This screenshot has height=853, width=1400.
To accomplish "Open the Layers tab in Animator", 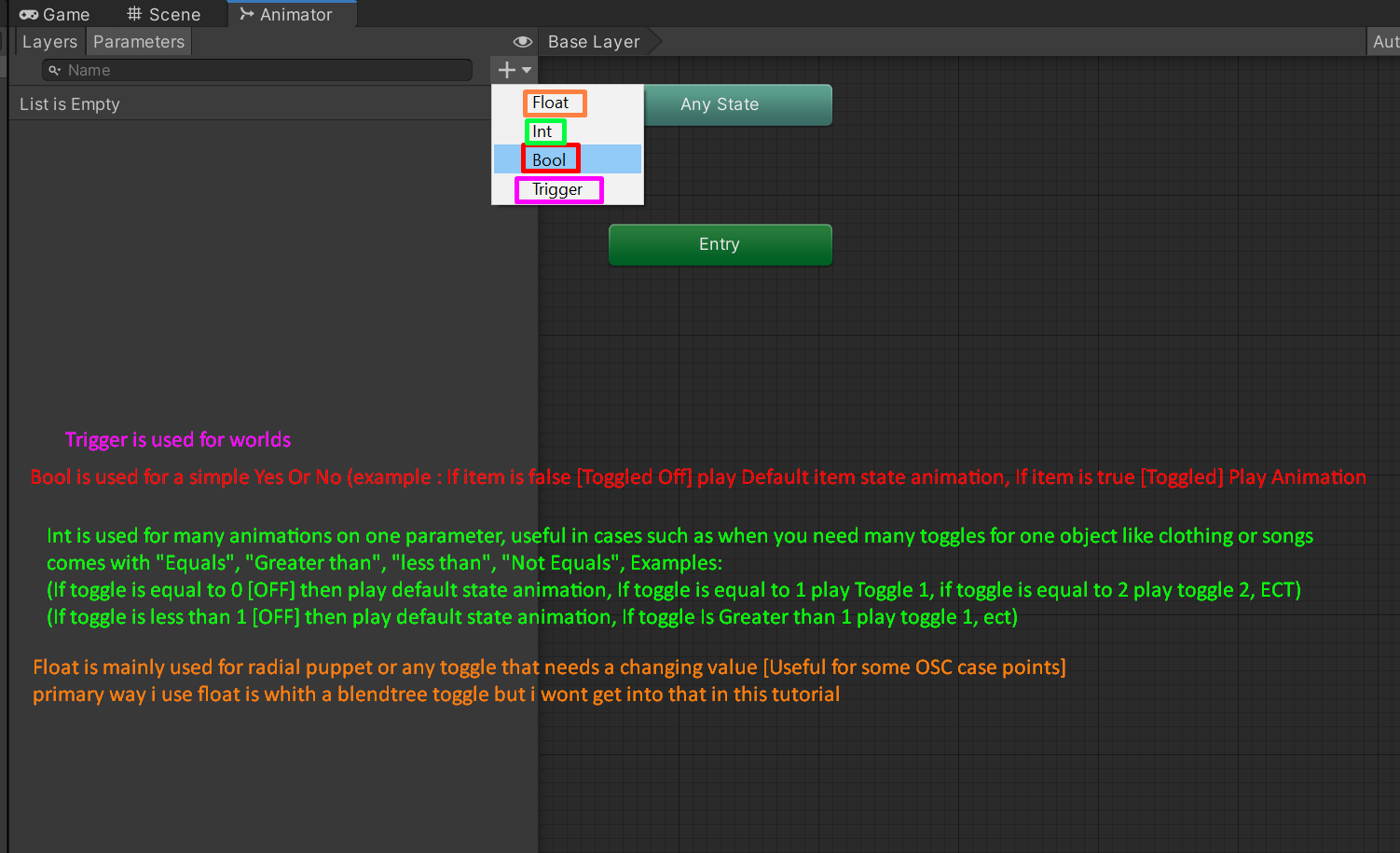I will pyautogui.click(x=49, y=42).
